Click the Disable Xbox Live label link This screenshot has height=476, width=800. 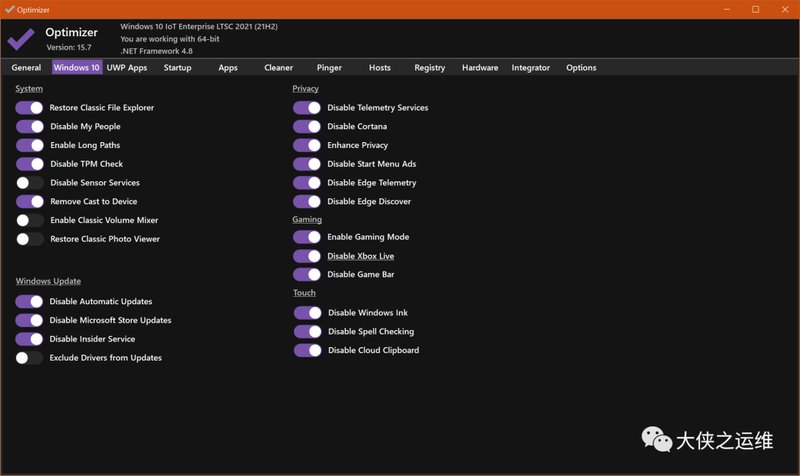tap(360, 256)
